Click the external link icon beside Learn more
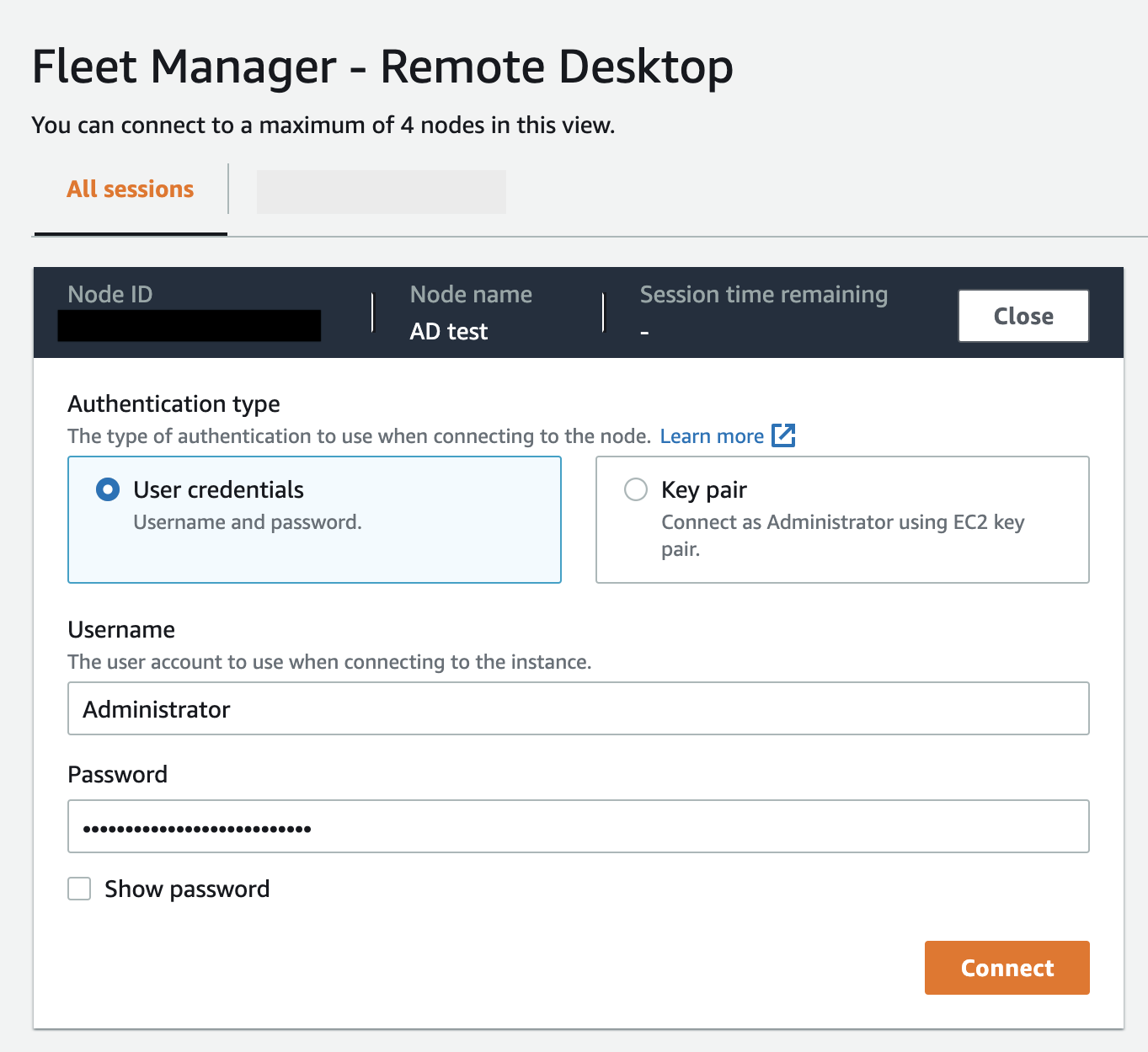Screen dimensions: 1148x1052 point(783,435)
